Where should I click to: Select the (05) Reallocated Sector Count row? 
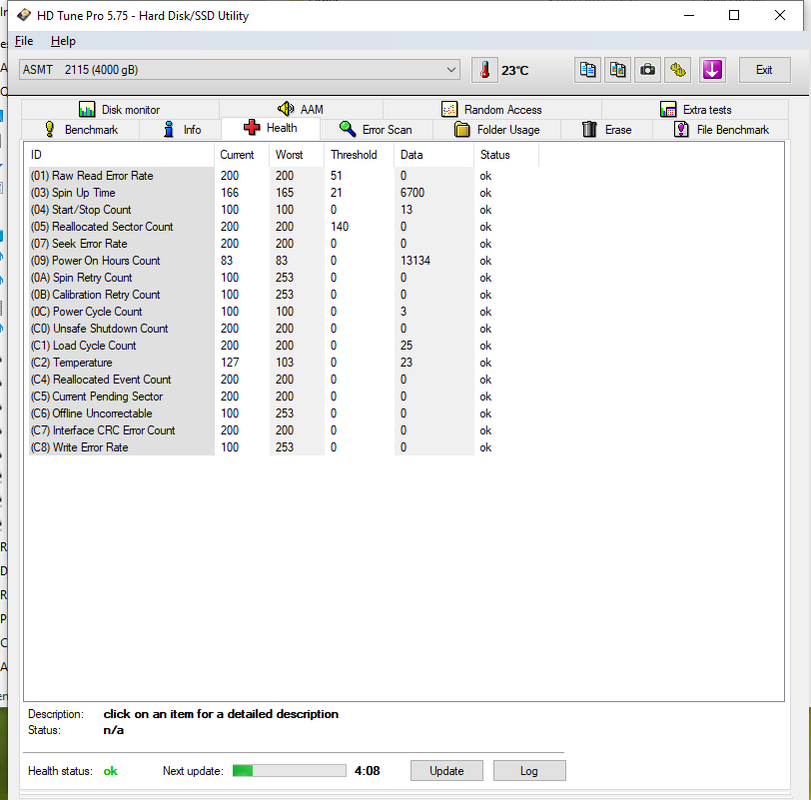(283, 227)
